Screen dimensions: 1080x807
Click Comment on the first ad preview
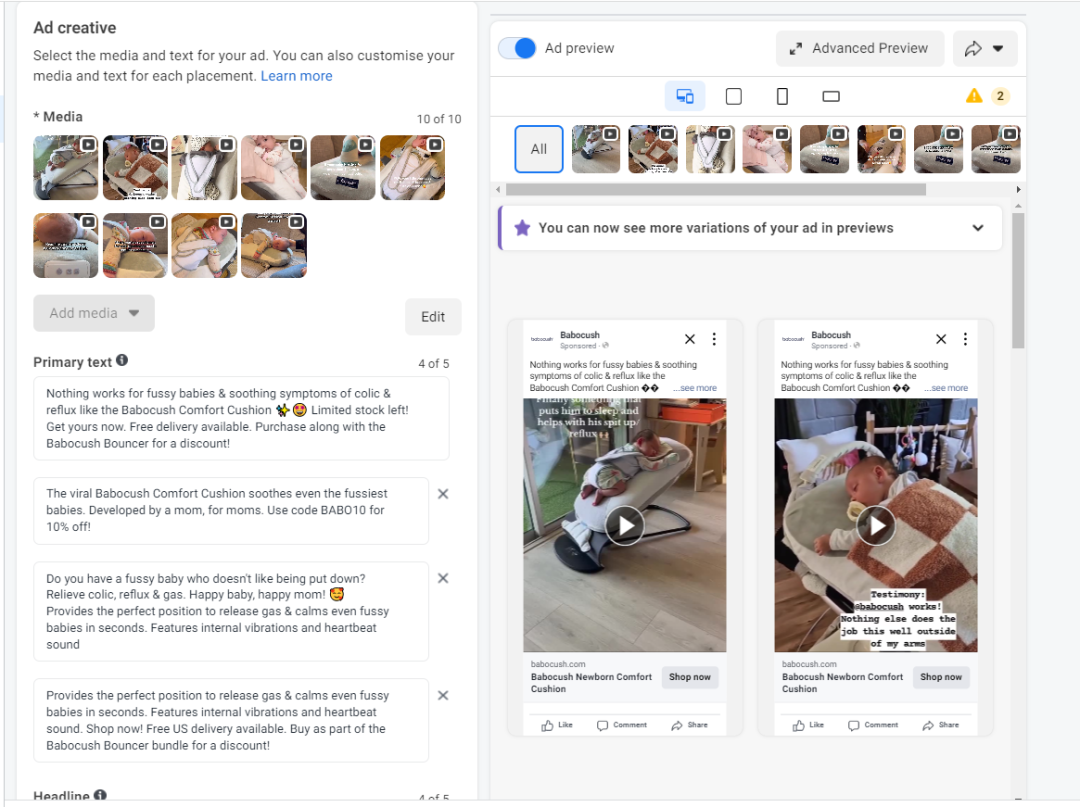[622, 725]
